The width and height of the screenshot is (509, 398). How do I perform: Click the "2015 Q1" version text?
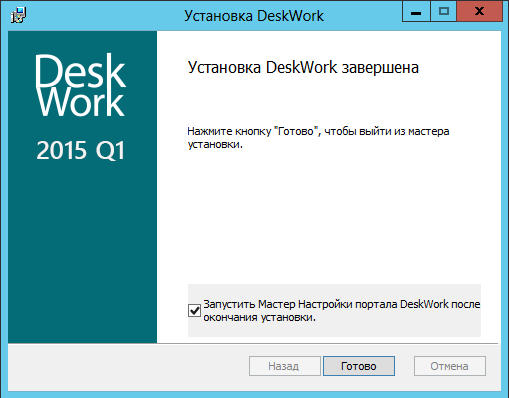click(81, 150)
